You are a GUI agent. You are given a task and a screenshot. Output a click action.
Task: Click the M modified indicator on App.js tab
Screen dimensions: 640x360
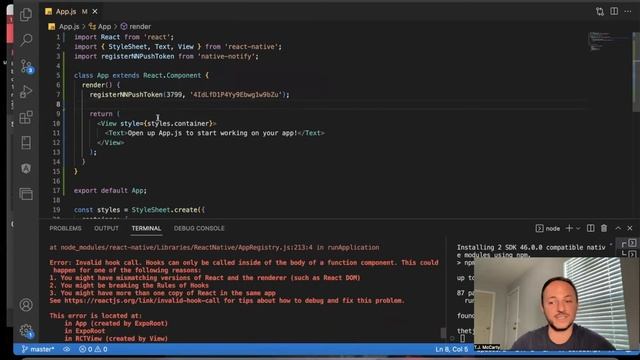84,12
